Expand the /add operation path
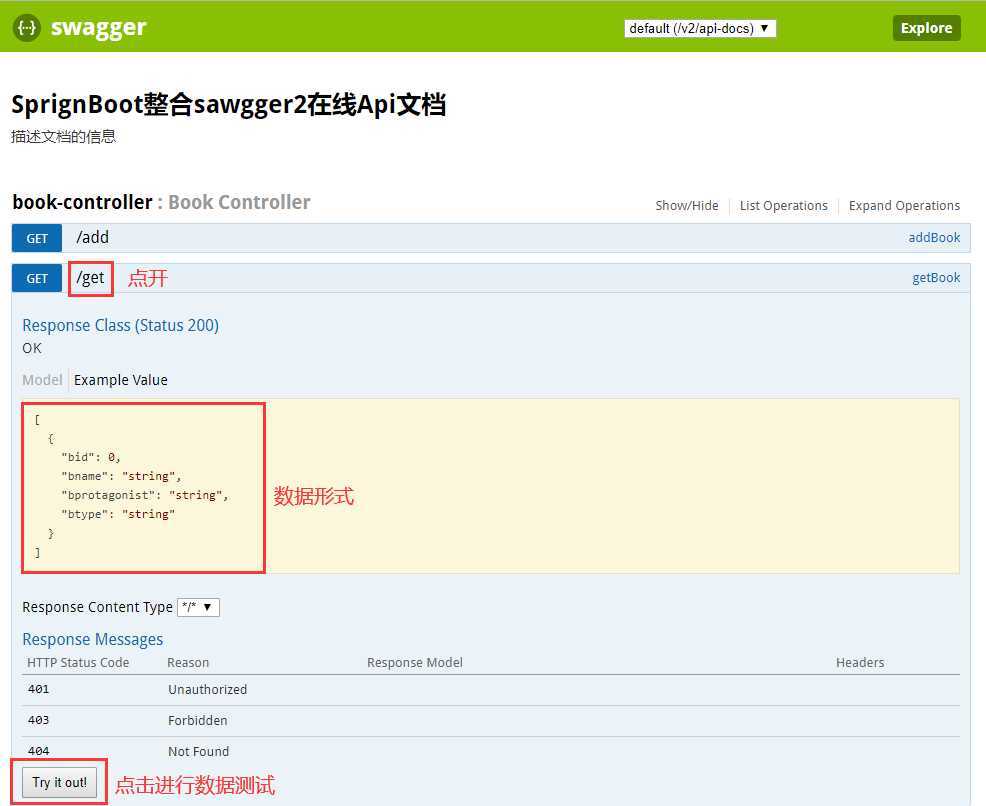Image resolution: width=986 pixels, height=806 pixels. coord(92,237)
